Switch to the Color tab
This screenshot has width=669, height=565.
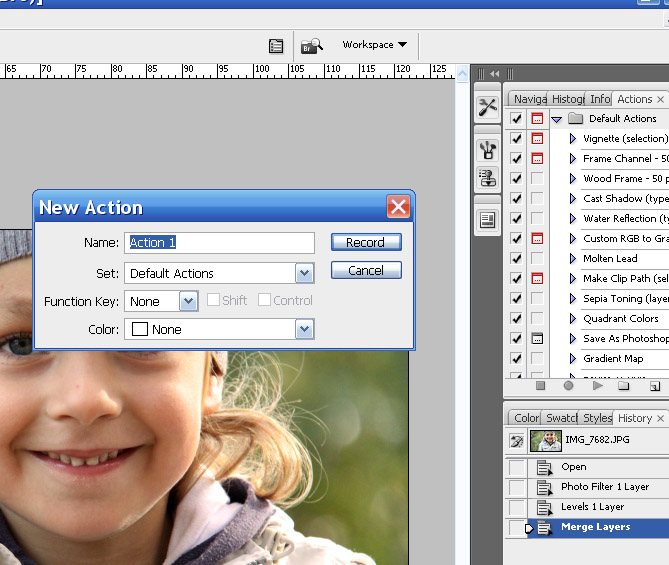click(x=526, y=418)
